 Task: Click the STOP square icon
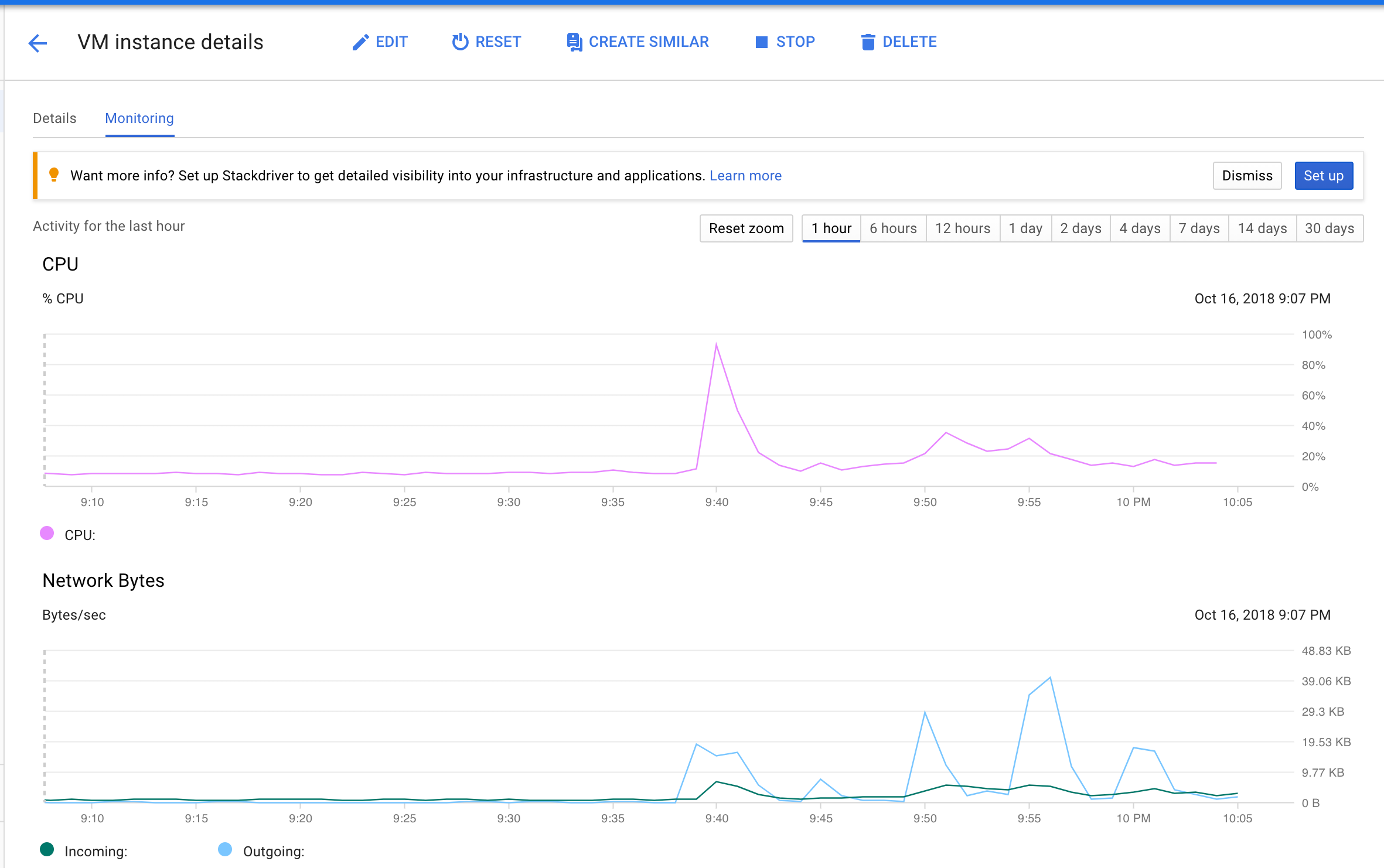point(761,42)
